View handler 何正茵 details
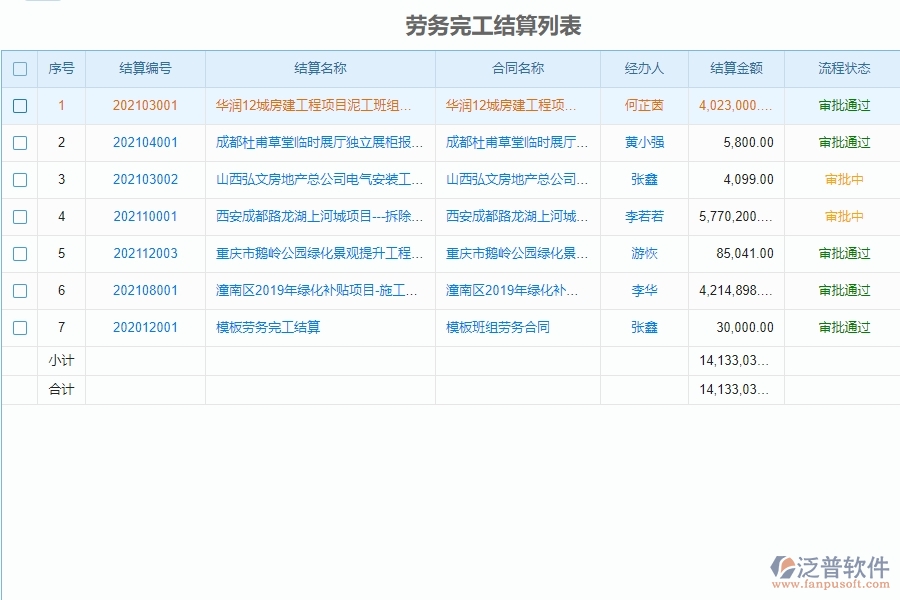The image size is (900, 600). [643, 105]
